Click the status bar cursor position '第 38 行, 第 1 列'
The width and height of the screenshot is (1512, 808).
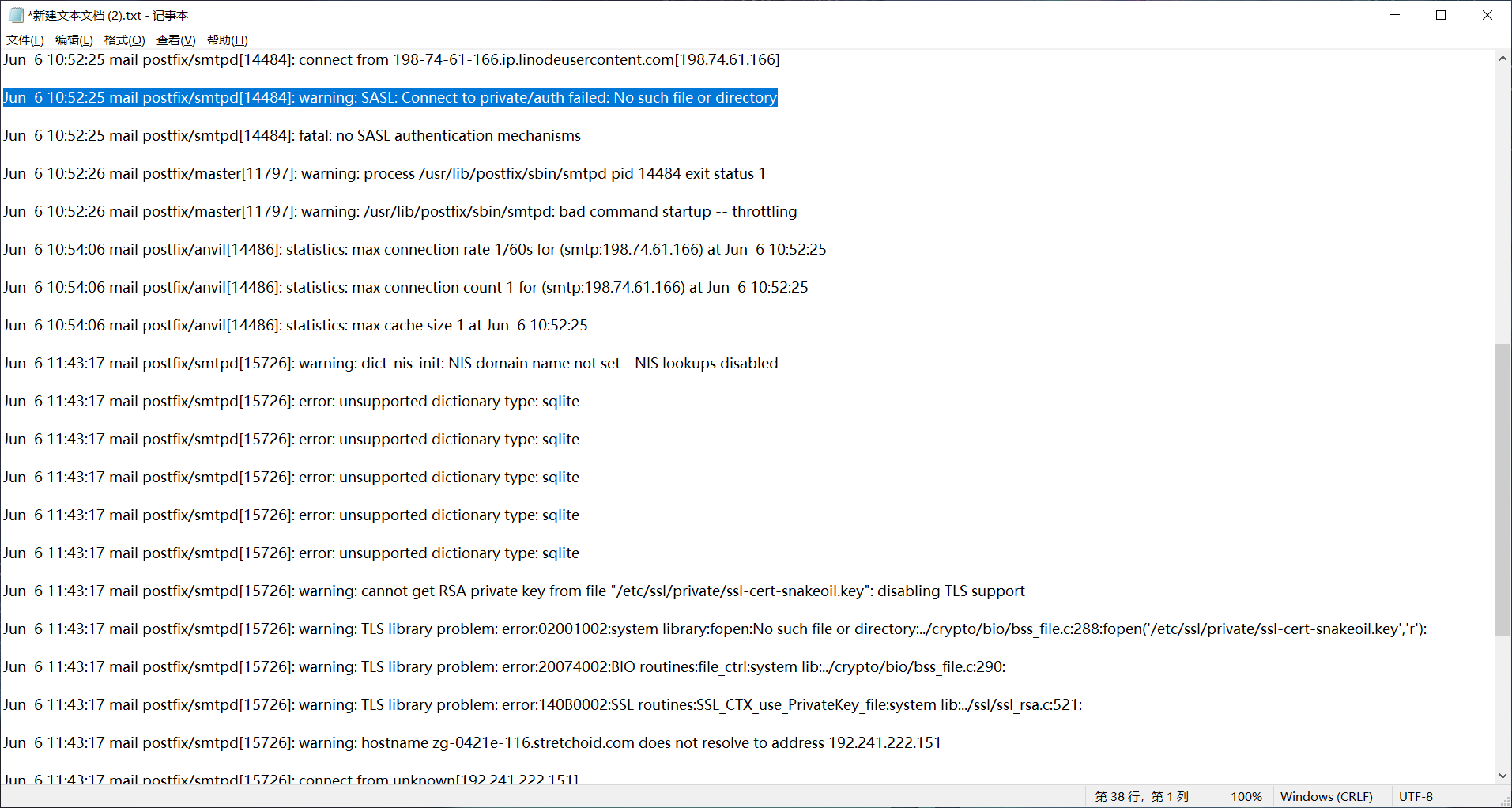(x=1142, y=796)
